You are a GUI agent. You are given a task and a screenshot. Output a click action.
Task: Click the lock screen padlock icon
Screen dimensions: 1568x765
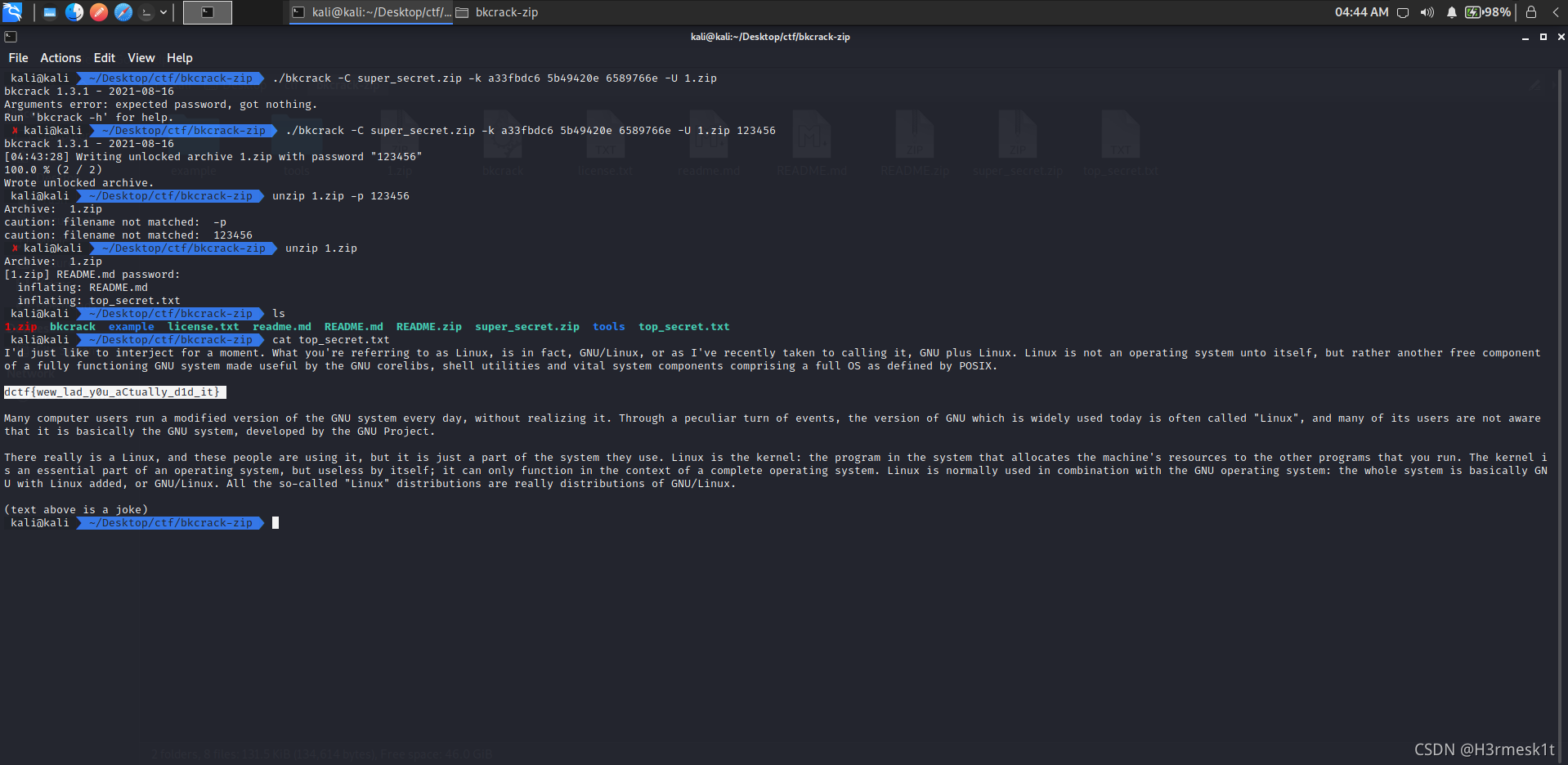point(1531,12)
